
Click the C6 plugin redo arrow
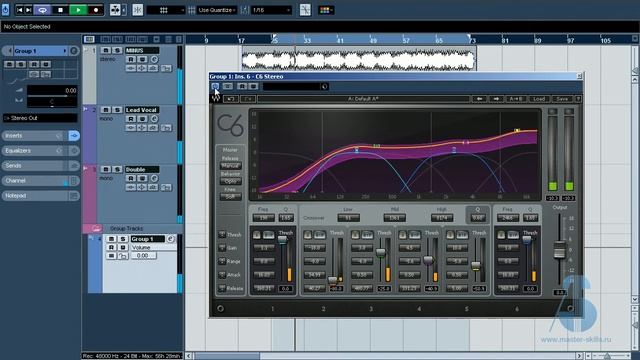point(248,99)
